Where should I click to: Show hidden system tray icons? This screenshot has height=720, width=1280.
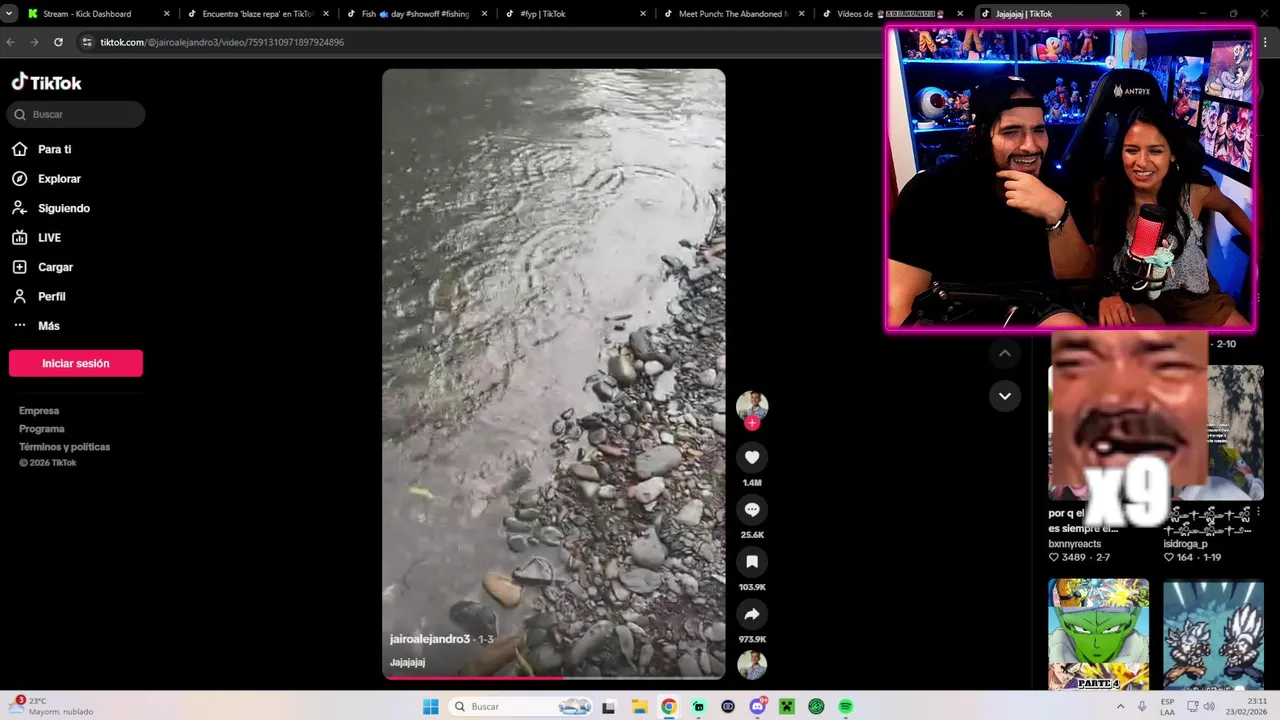pos(1120,706)
